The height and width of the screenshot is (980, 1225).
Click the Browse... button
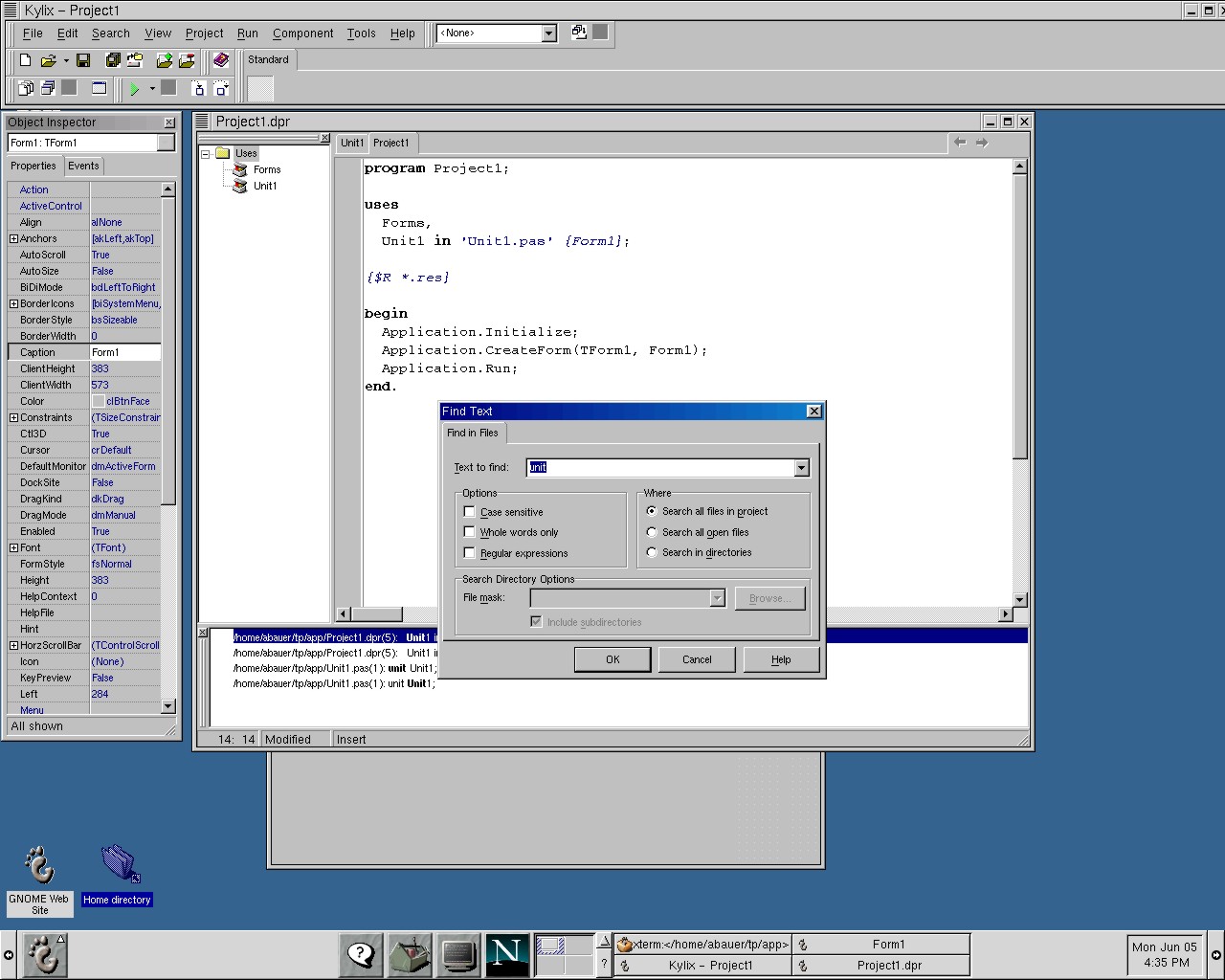coord(769,598)
